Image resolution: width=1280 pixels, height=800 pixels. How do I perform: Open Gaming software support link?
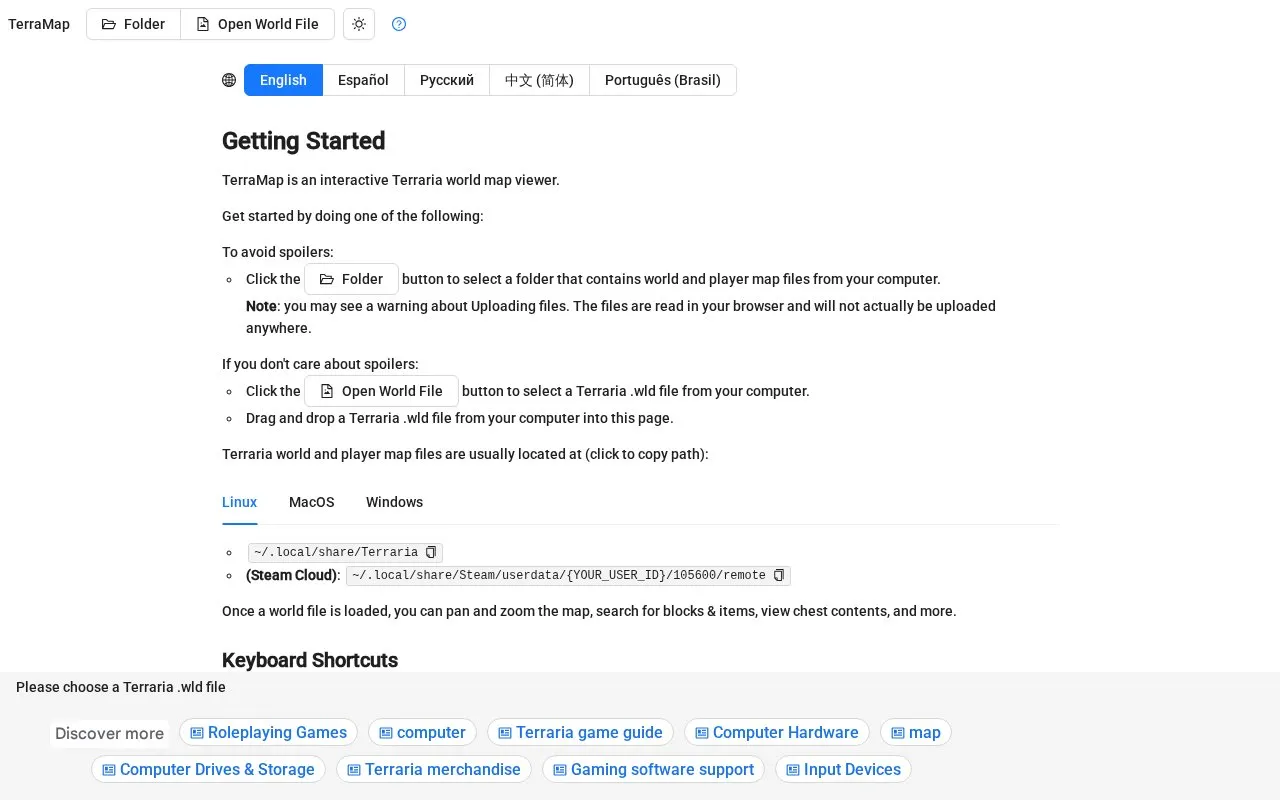click(654, 769)
